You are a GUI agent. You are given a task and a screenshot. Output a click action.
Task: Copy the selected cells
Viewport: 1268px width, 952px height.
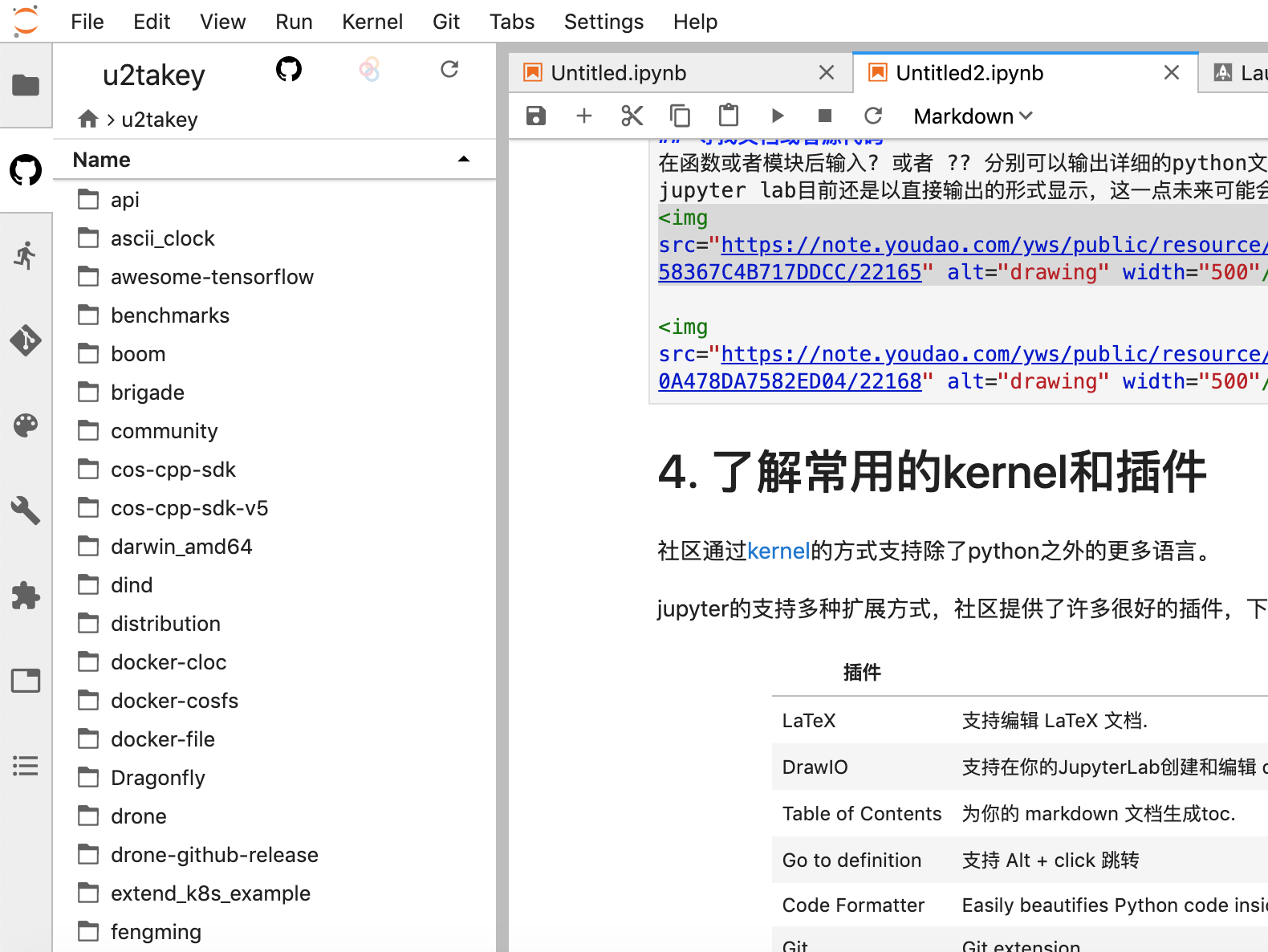click(x=681, y=116)
